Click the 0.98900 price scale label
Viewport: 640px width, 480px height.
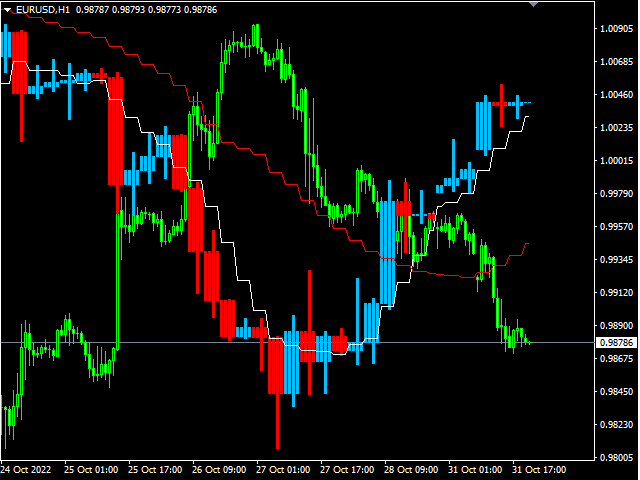coord(616,326)
